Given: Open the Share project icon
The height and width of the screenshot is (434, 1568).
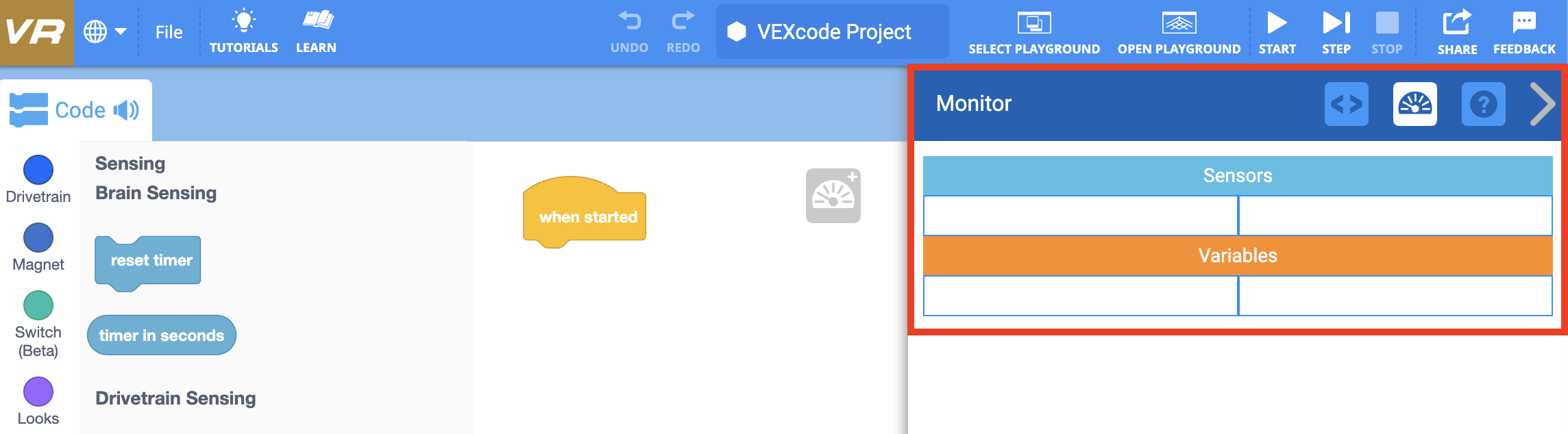Looking at the screenshot, I should click(x=1456, y=22).
